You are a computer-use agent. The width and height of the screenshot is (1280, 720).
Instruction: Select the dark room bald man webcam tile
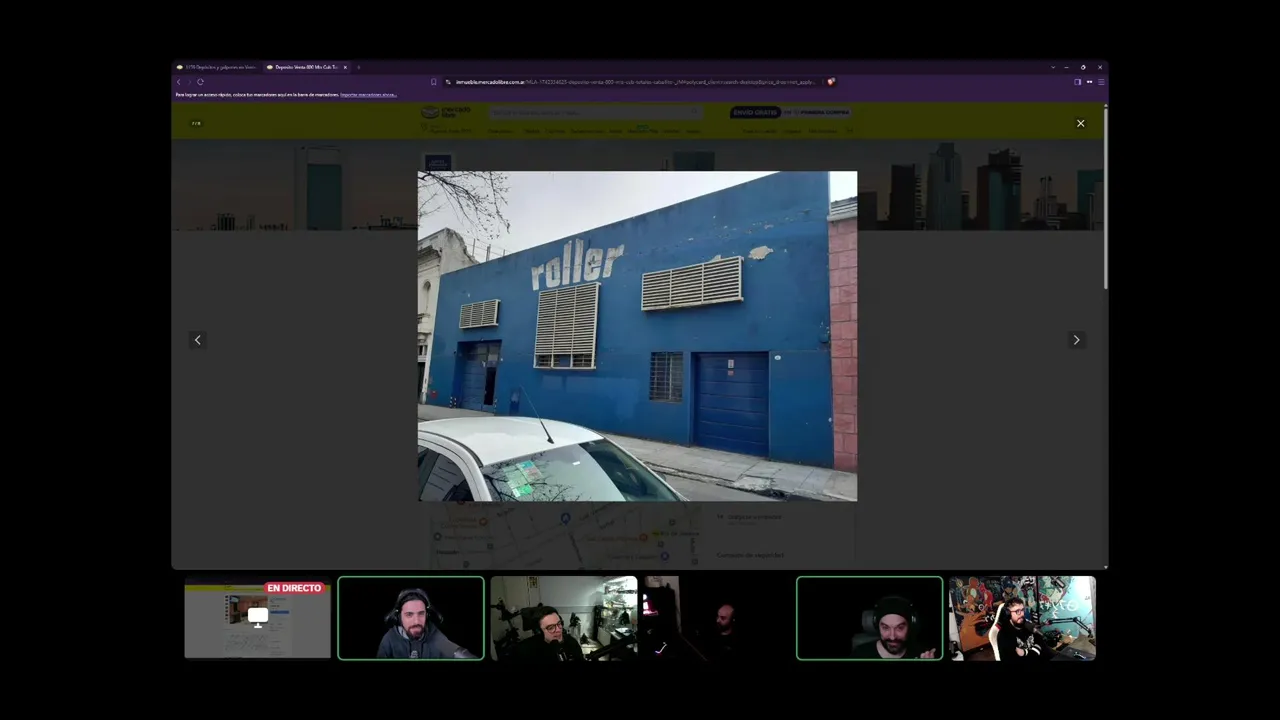click(x=717, y=618)
